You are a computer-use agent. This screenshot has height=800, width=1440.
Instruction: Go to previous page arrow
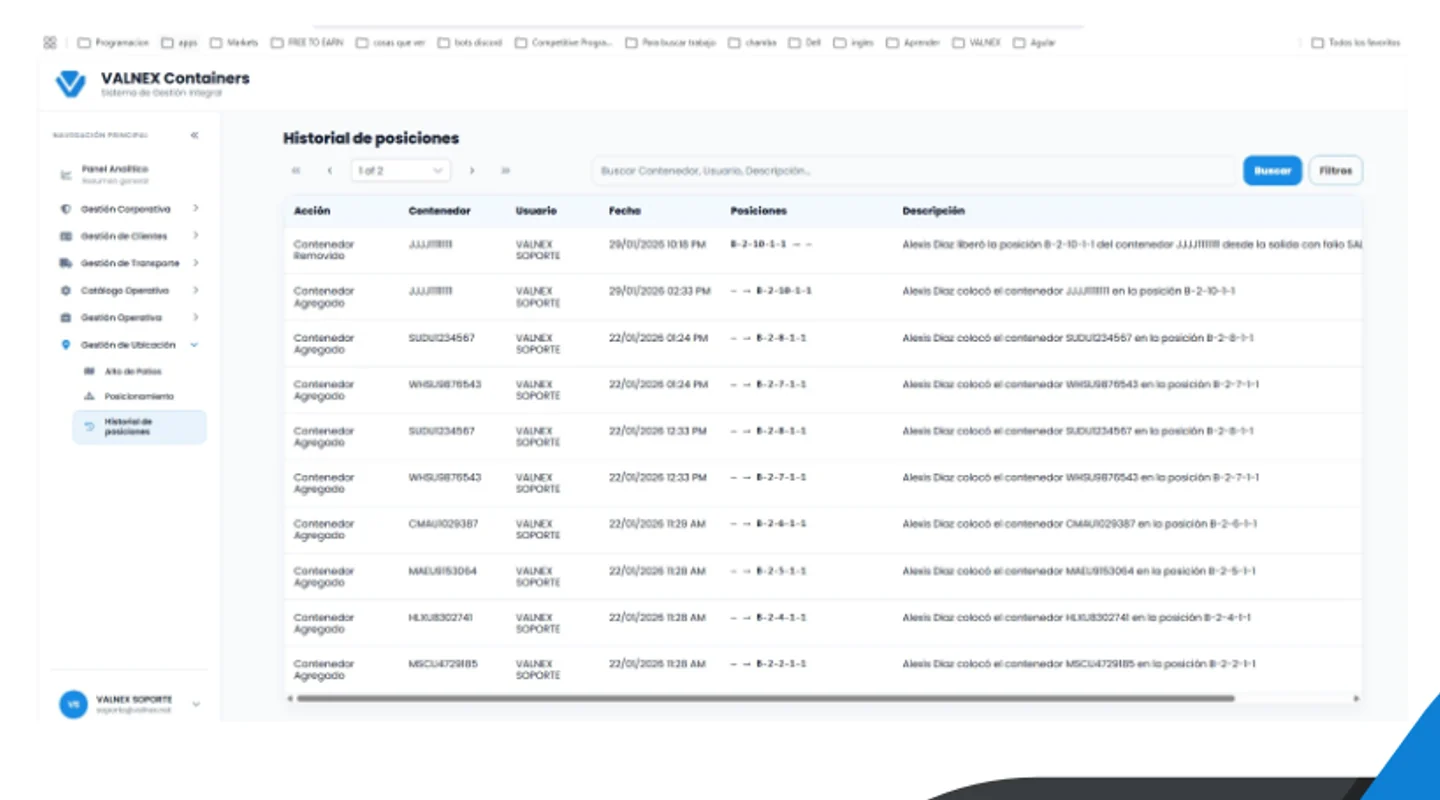click(329, 171)
